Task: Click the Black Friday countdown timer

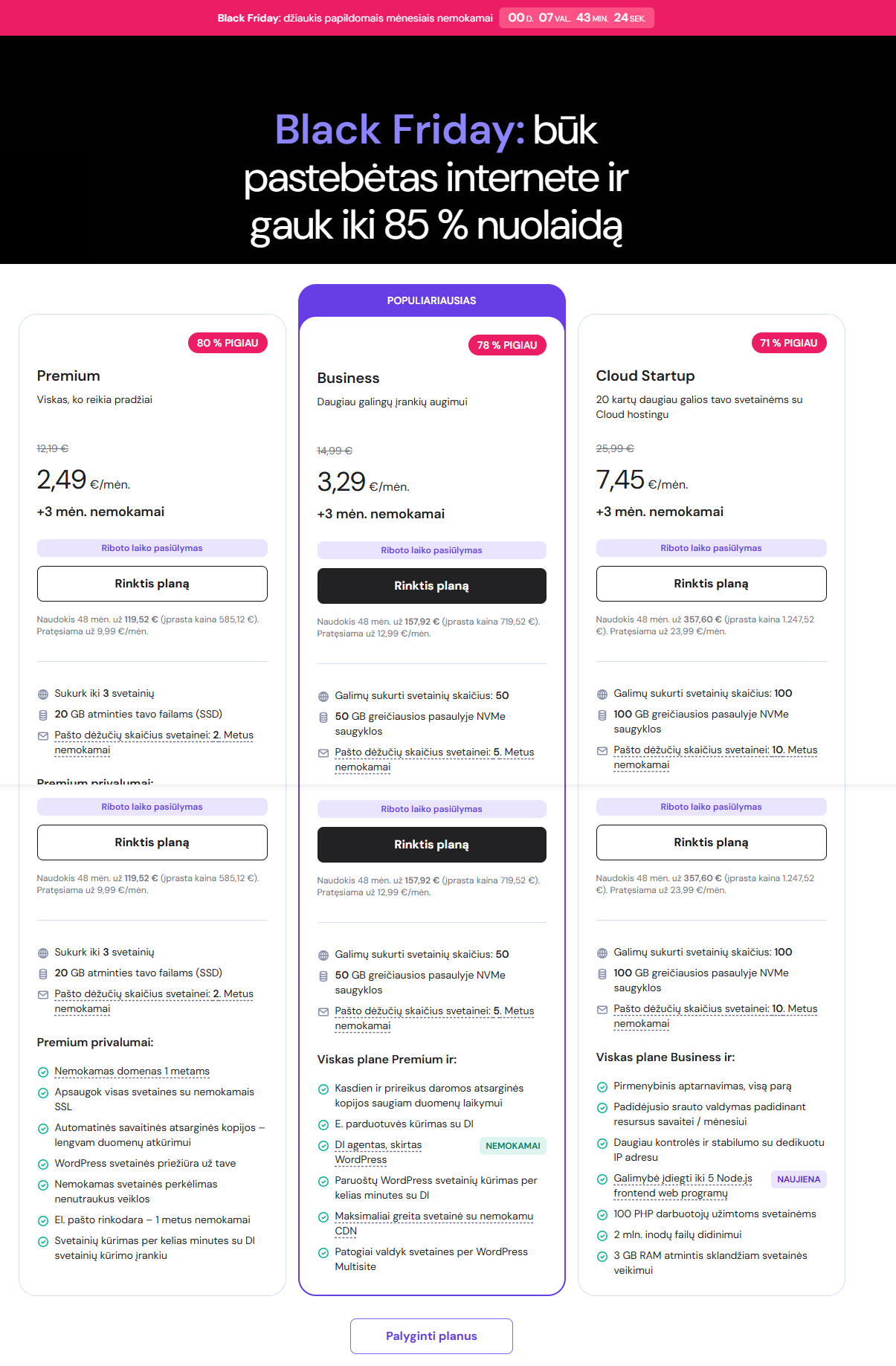Action: pos(576,18)
